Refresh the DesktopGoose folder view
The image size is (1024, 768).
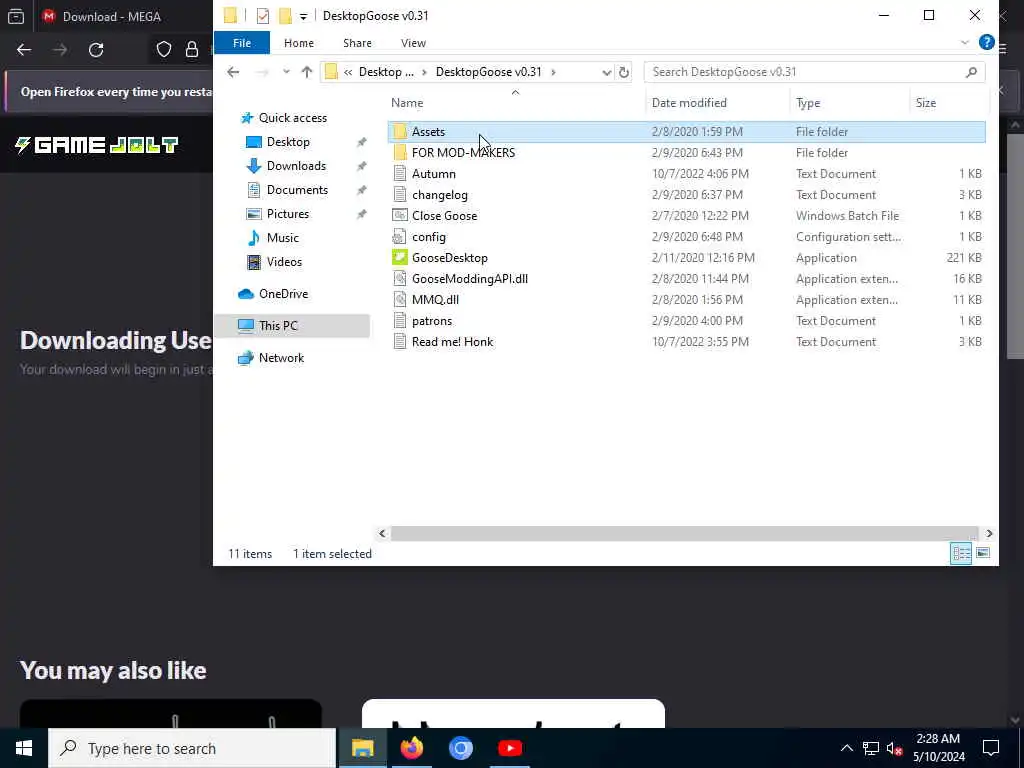point(624,72)
